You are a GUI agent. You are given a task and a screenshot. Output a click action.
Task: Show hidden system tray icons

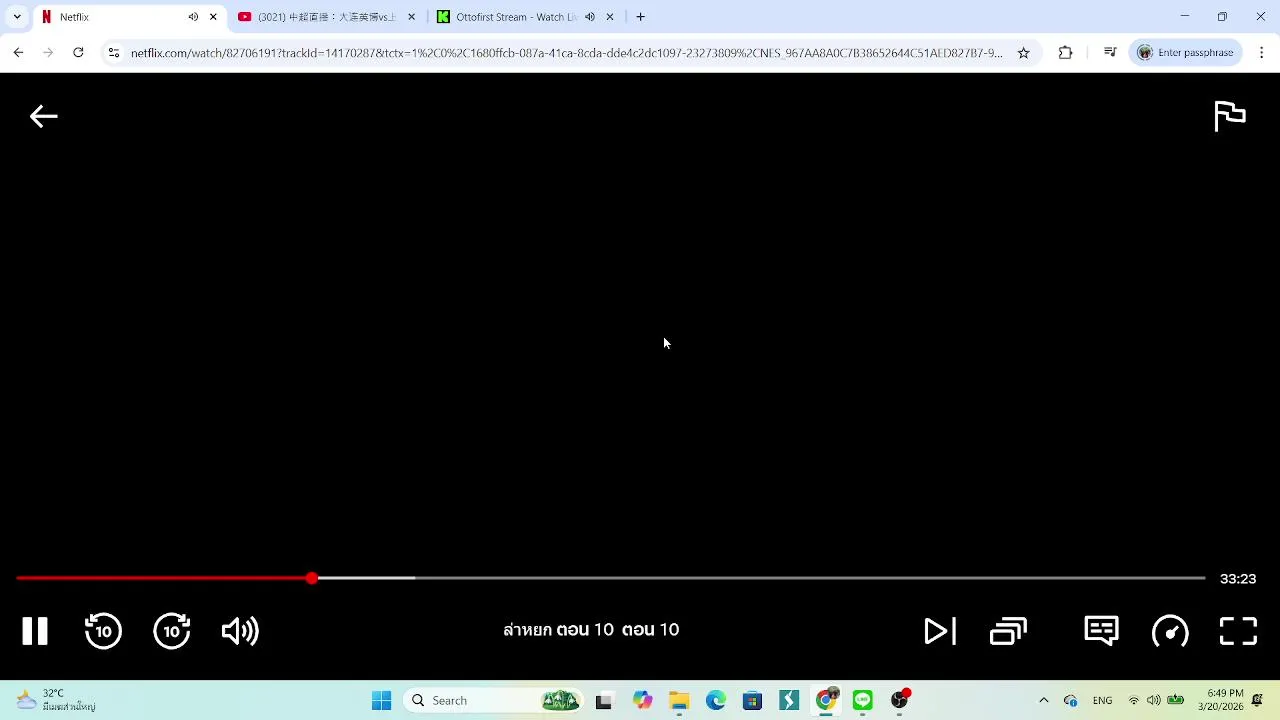tap(1044, 701)
